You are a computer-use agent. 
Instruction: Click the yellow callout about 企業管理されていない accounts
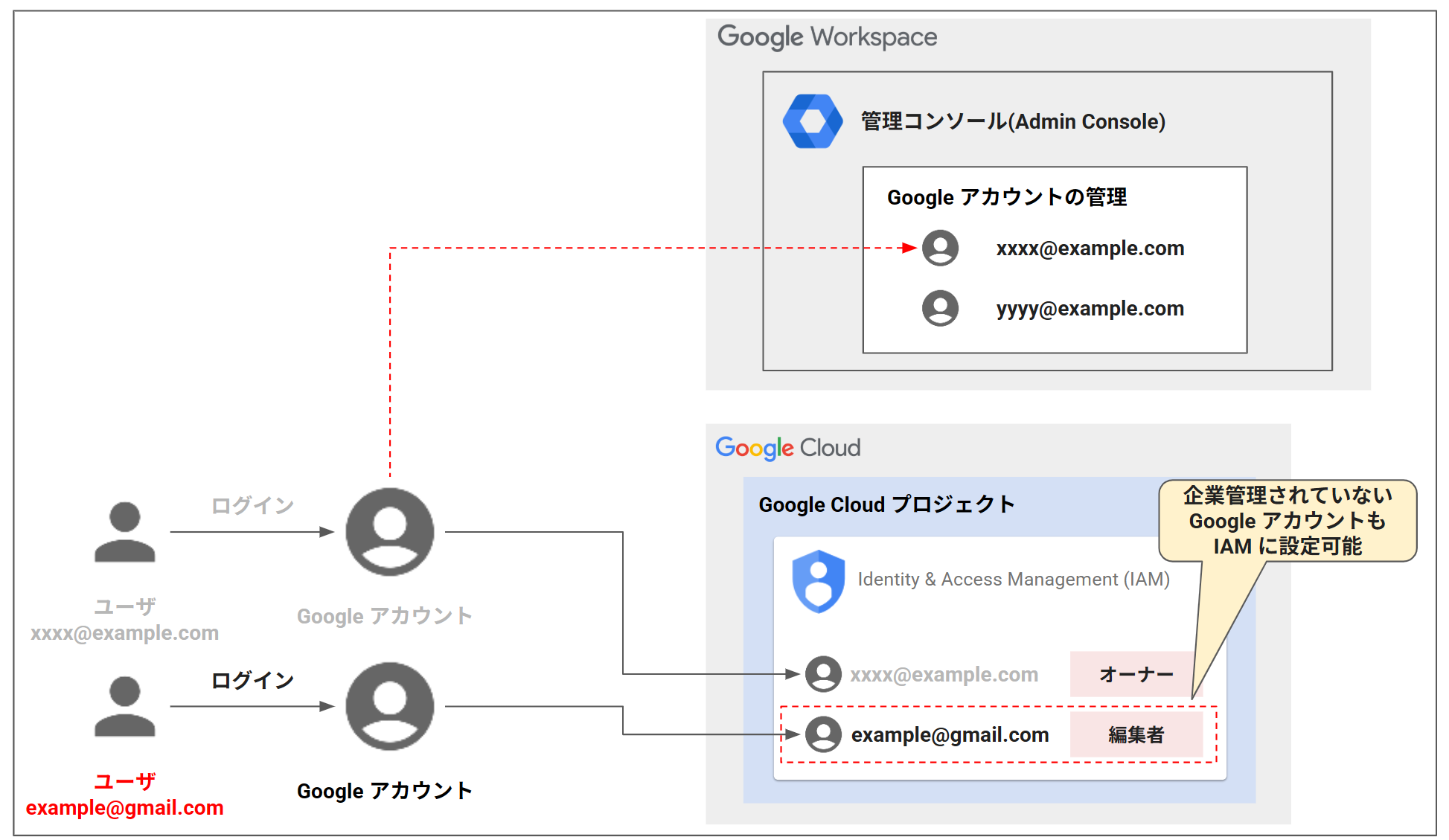pos(1288,521)
